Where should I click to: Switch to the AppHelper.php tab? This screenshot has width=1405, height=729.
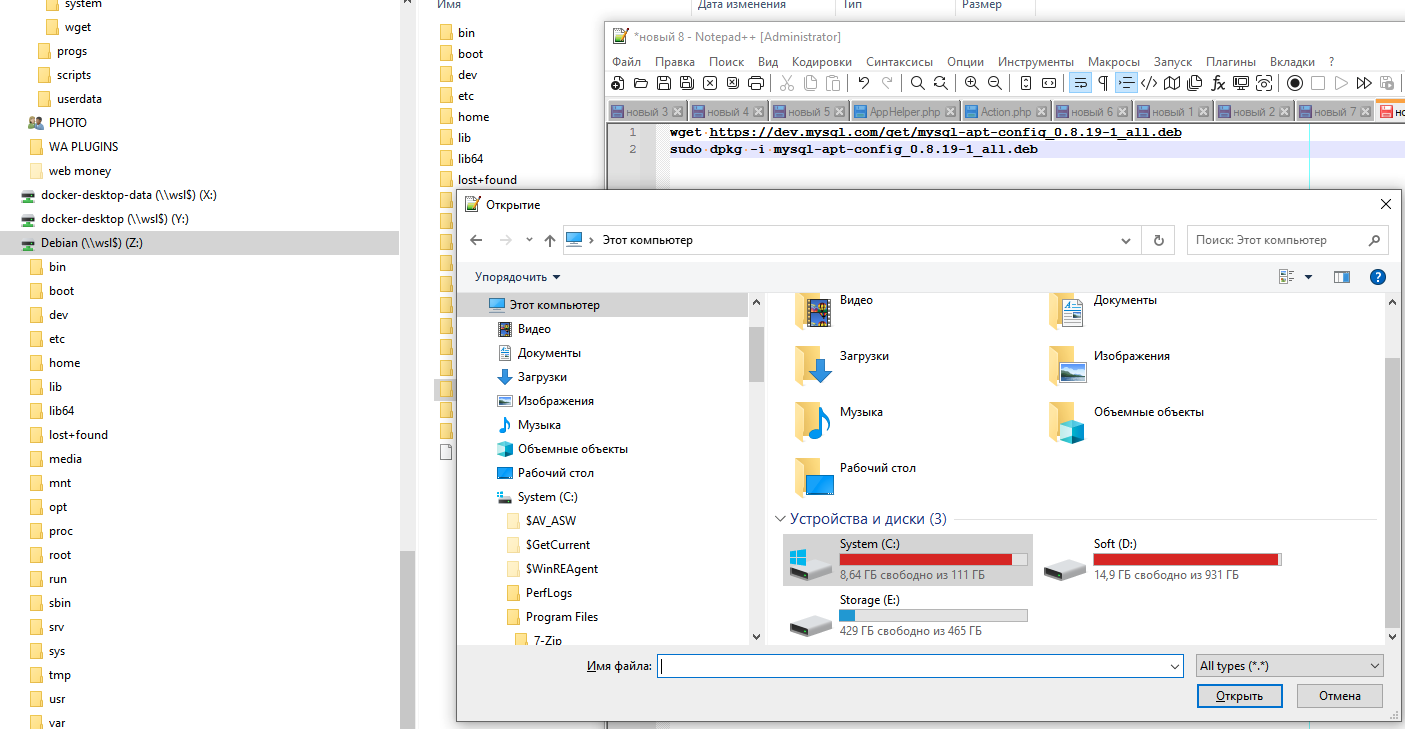pyautogui.click(x=905, y=112)
